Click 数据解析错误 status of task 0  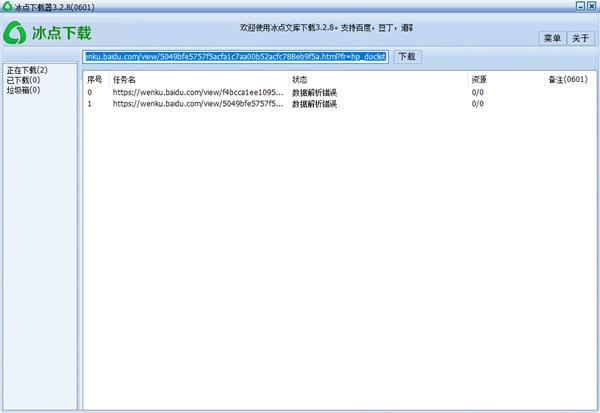tap(315, 92)
